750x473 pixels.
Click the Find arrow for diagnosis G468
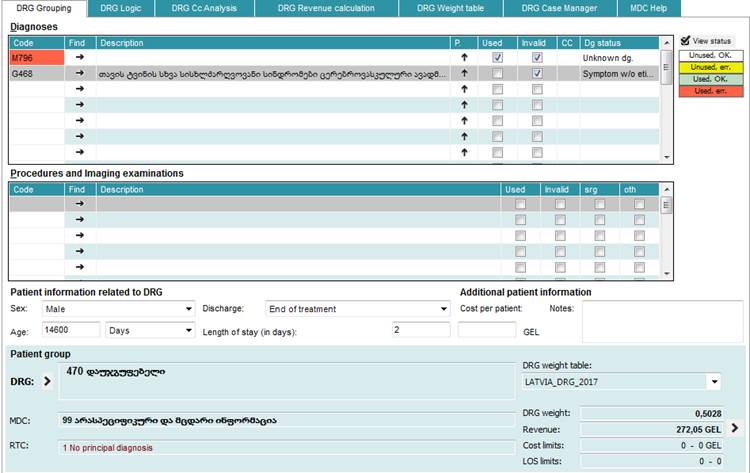tap(79, 73)
